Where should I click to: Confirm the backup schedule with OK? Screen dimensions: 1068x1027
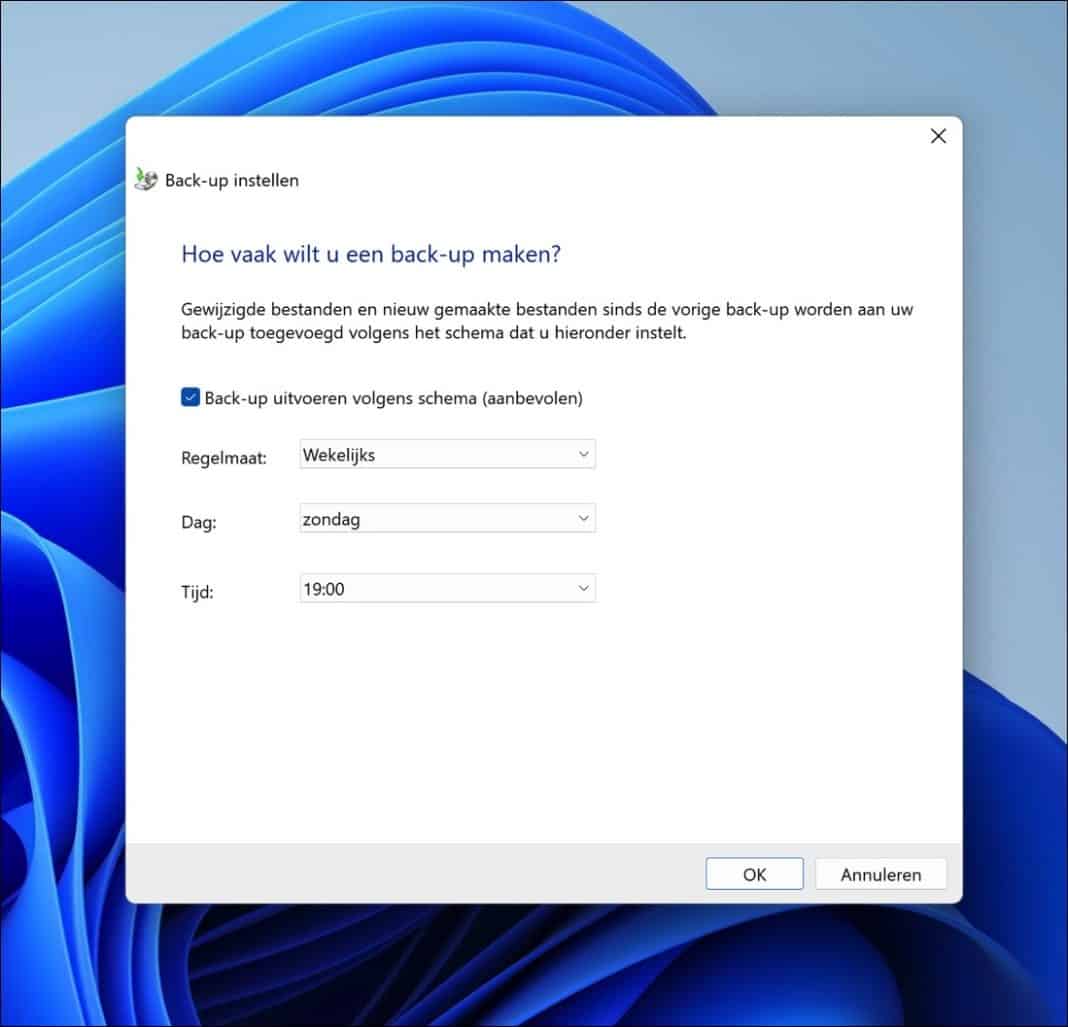click(754, 873)
